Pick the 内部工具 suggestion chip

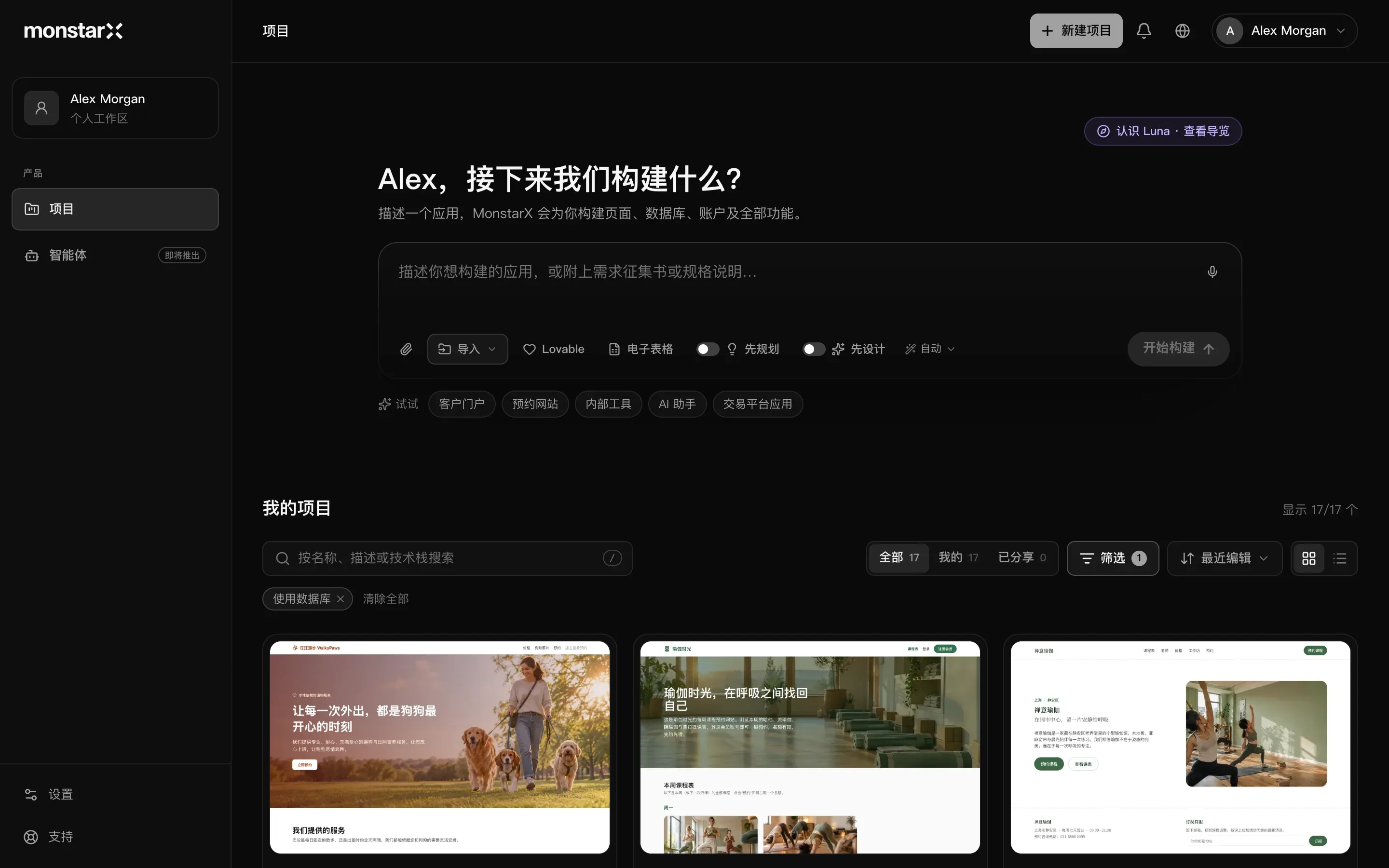point(608,404)
